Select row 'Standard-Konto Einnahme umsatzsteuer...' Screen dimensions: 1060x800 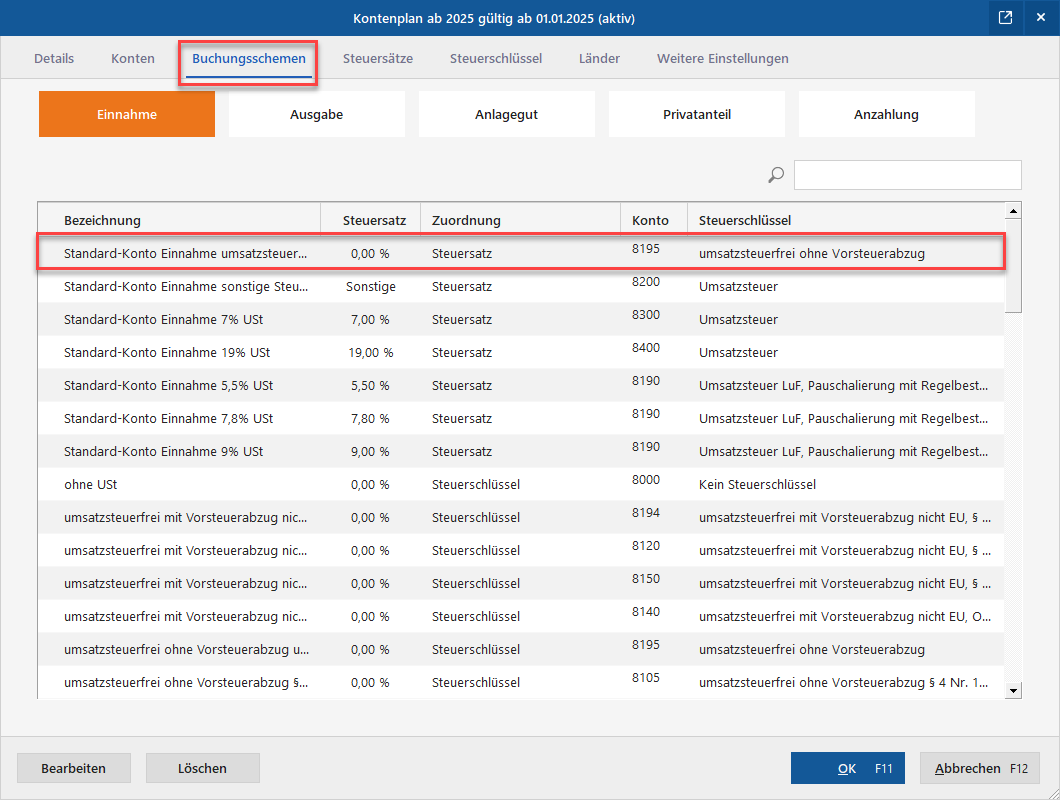521,253
